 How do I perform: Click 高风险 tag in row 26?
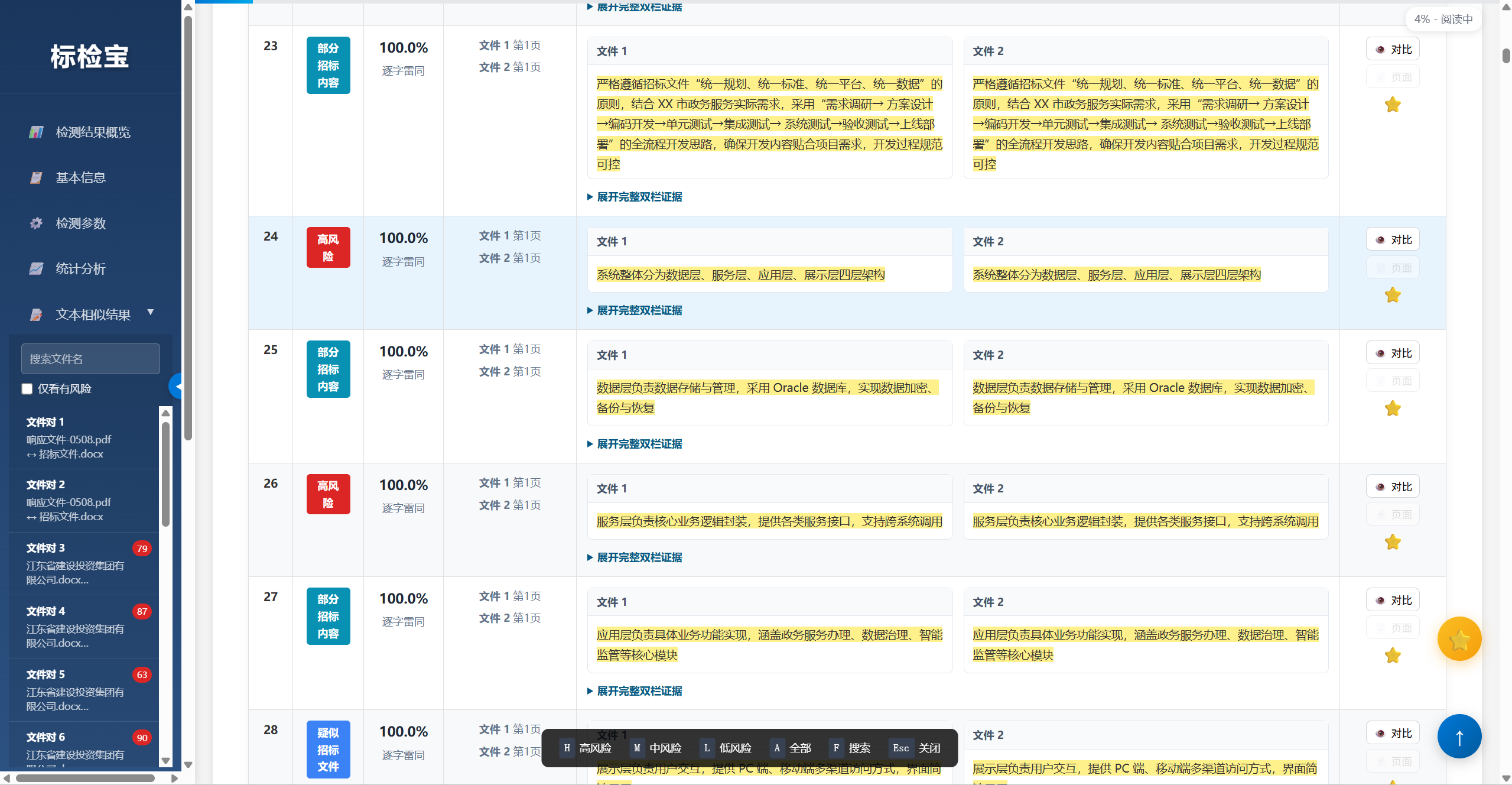(x=328, y=494)
